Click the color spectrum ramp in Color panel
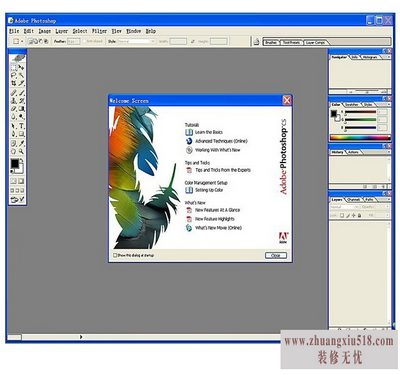This screenshot has width=400, height=375. [x=360, y=138]
